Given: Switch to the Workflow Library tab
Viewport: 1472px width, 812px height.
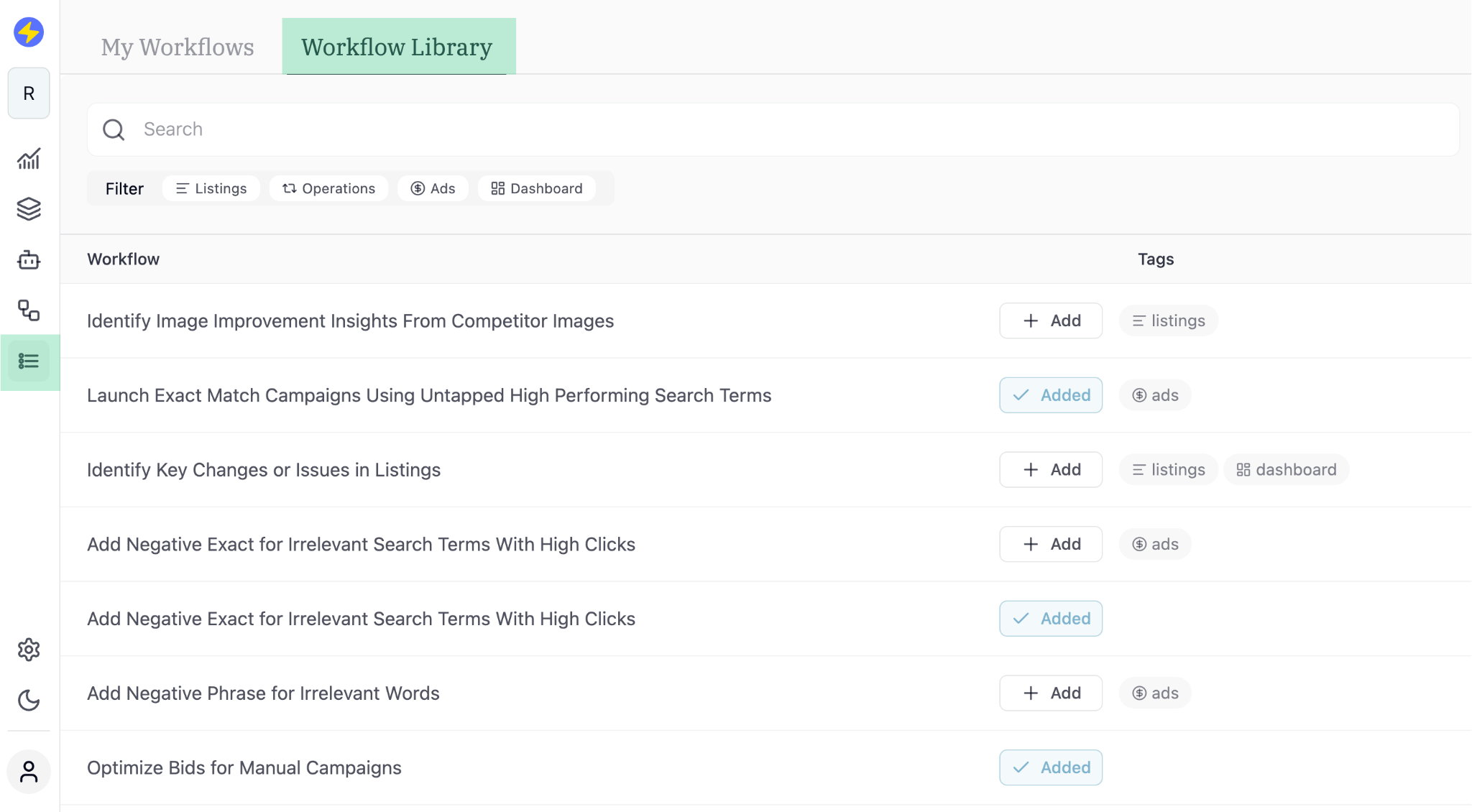Looking at the screenshot, I should point(398,47).
